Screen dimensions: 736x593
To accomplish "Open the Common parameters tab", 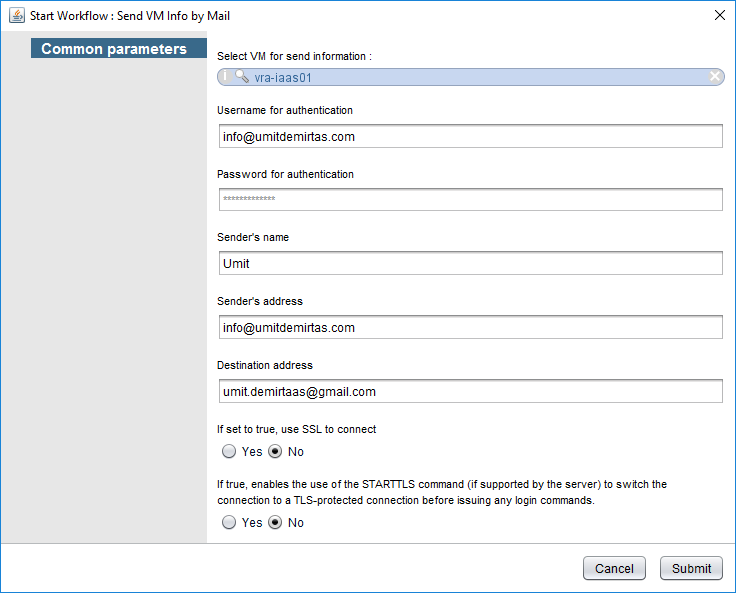I will pyautogui.click(x=113, y=49).
